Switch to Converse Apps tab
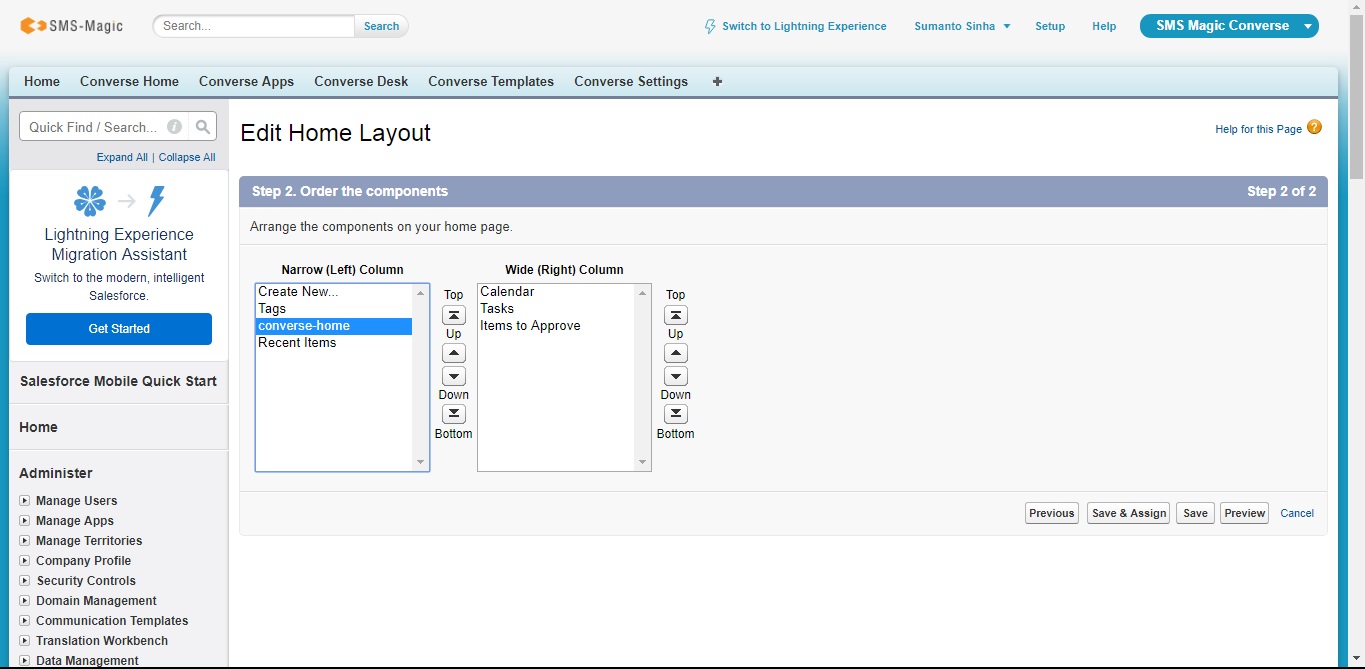Viewport: 1365px width, 669px height. pos(246,82)
